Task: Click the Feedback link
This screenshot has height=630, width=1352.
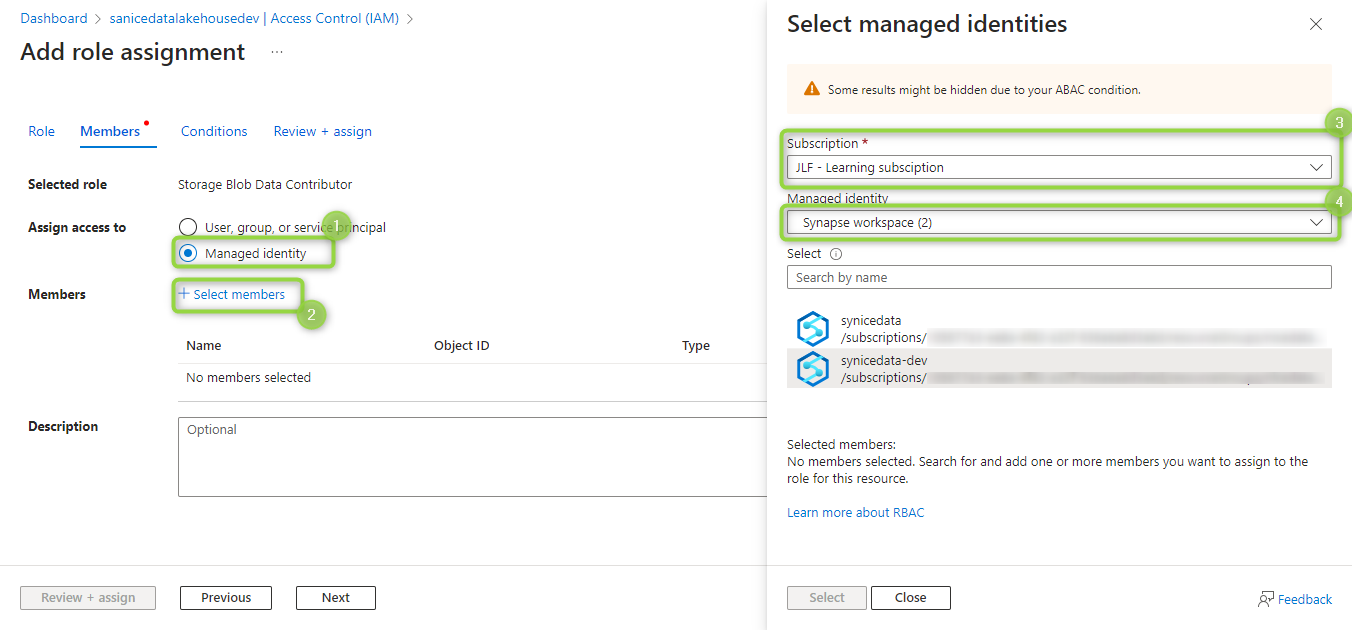Action: 1305,599
